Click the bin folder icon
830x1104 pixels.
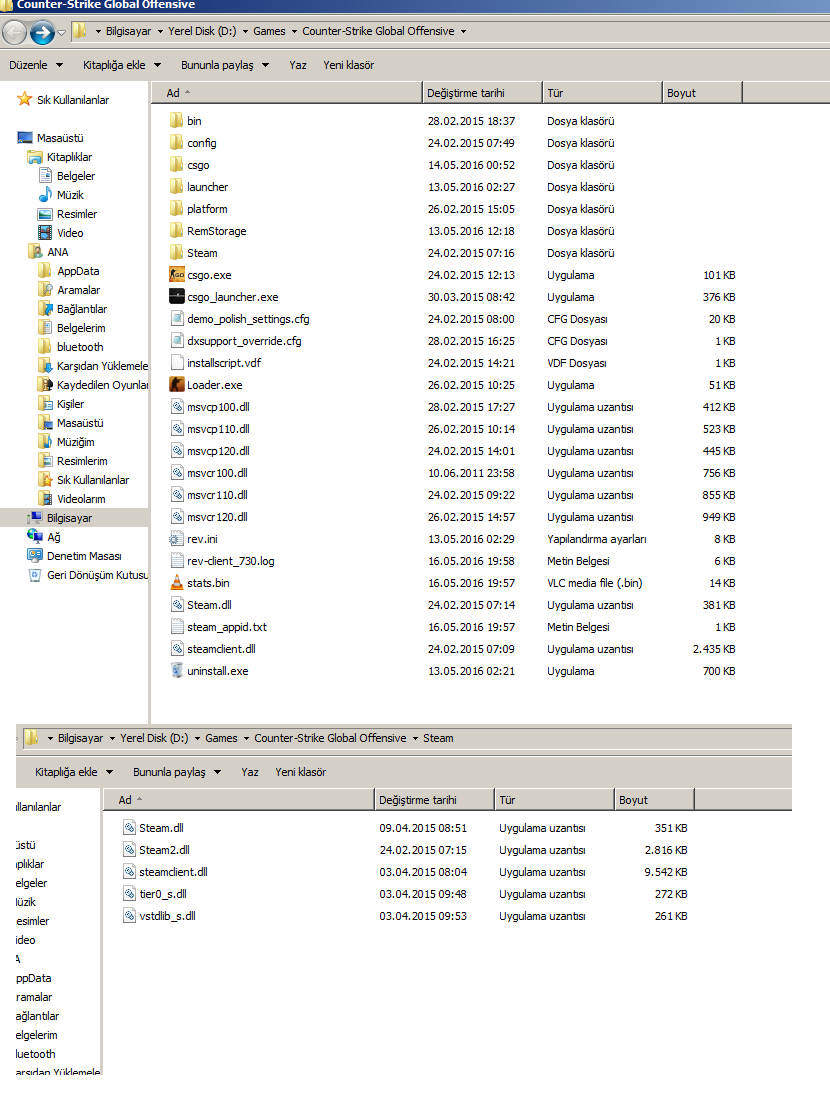[177, 120]
